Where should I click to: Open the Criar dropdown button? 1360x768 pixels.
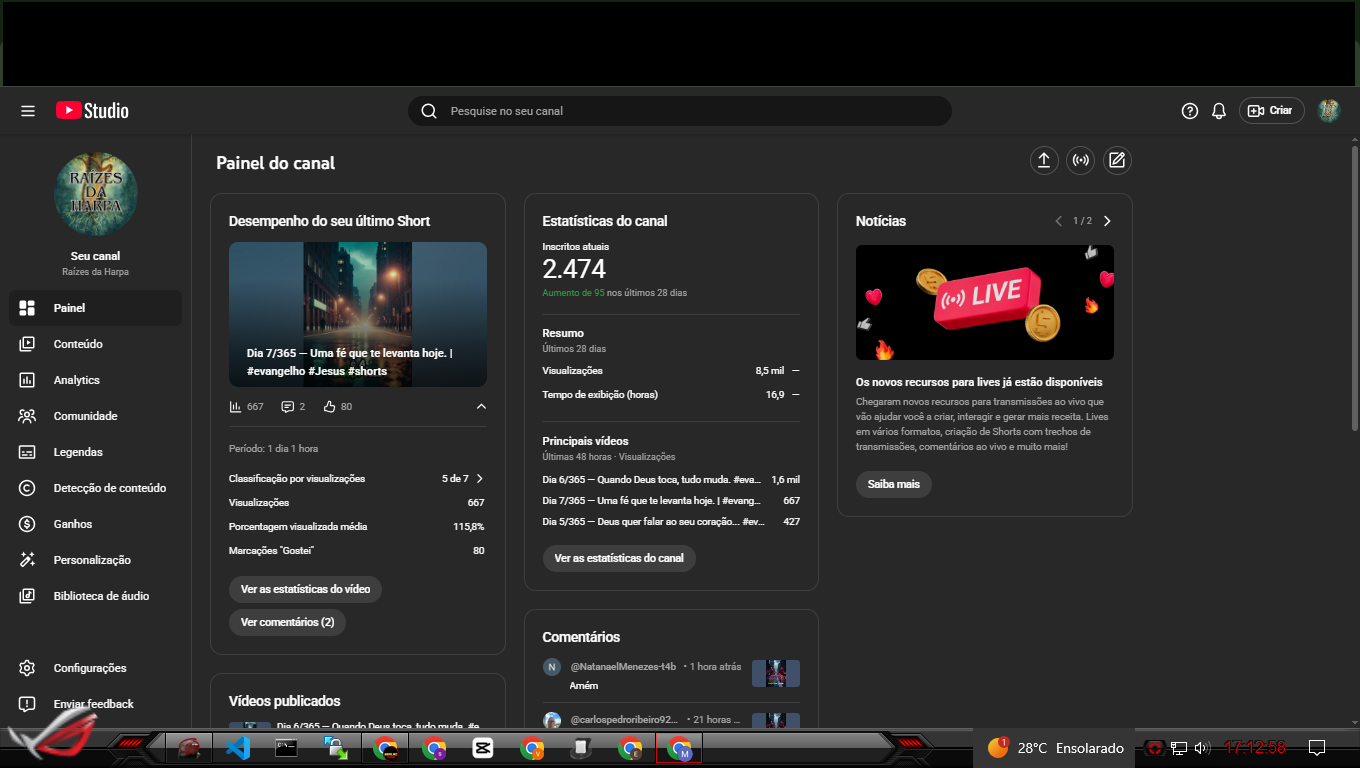[1271, 111]
